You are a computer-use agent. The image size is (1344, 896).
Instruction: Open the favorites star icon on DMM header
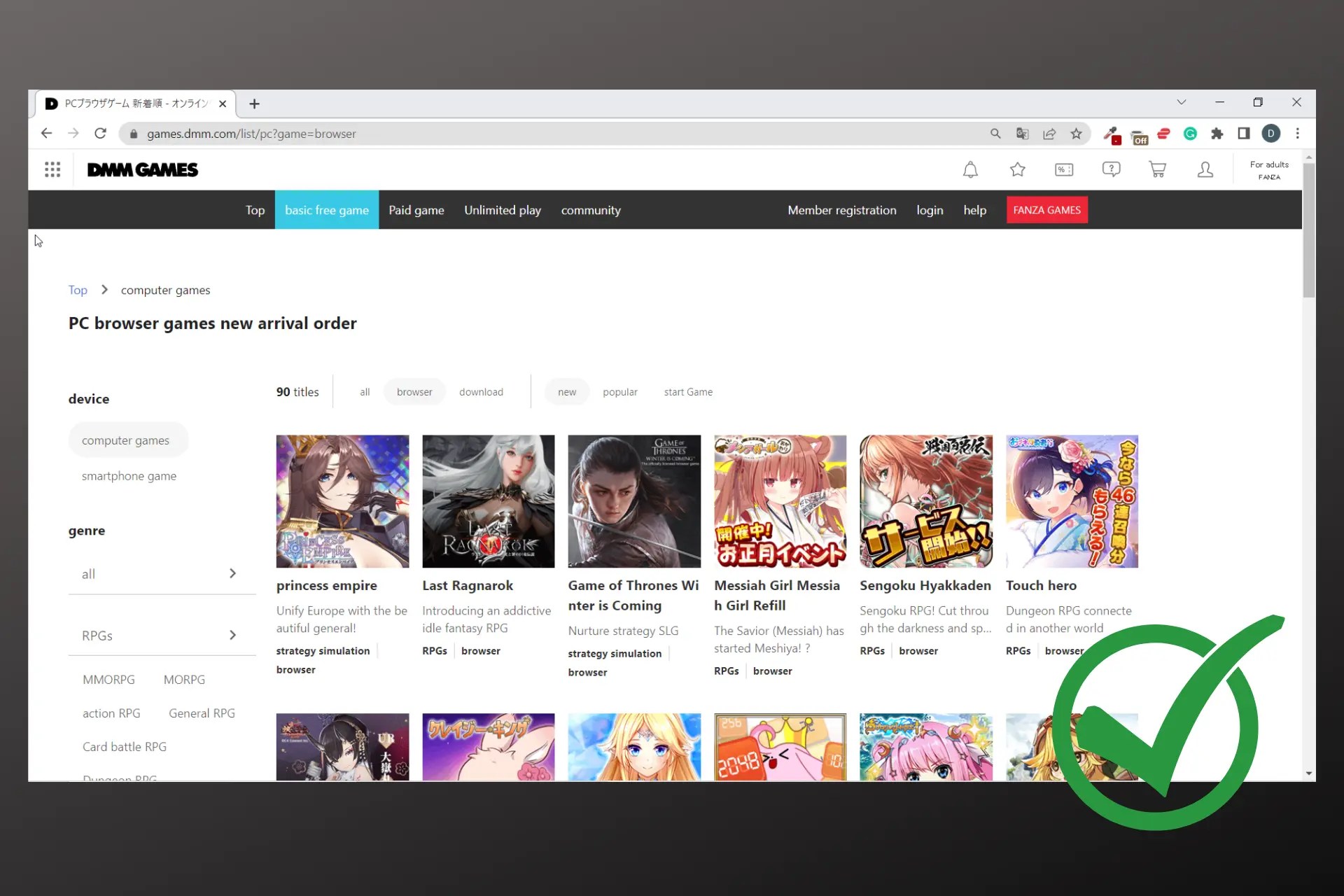click(x=1018, y=169)
